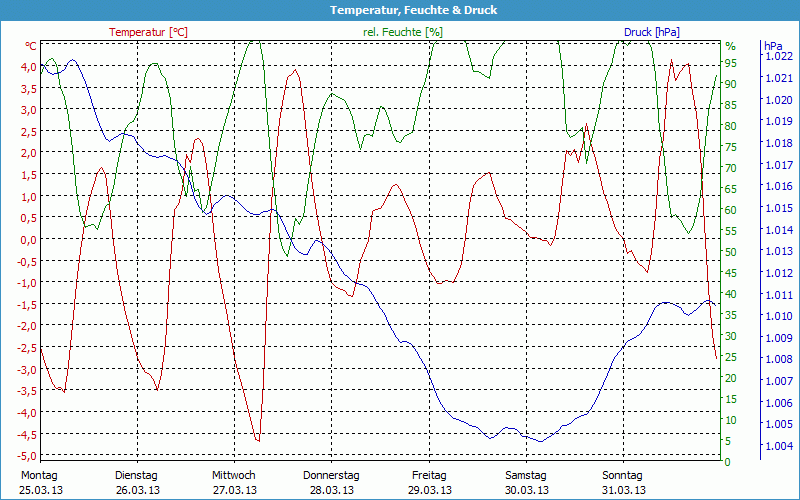The image size is (800, 500).
Task: Click the '95' humidity axis value
Action: (731, 63)
